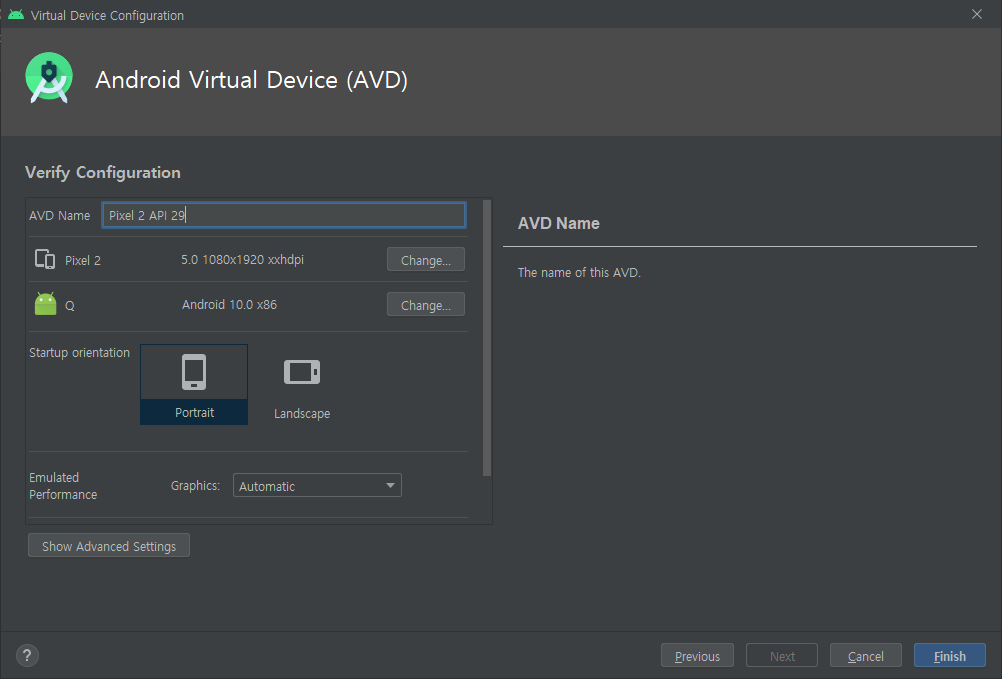Click the configuration panel vertical scrollbar
The width and height of the screenshot is (1002, 679).
[487, 339]
